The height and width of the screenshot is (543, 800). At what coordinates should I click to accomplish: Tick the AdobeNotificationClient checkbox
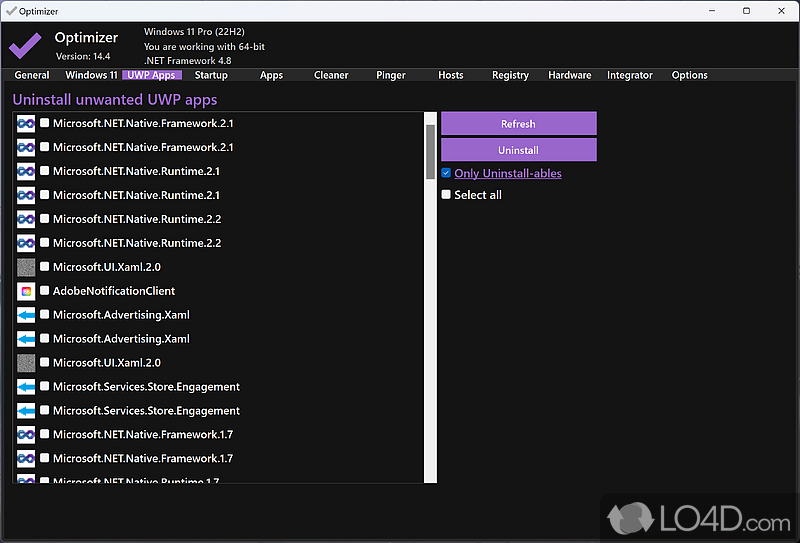(45, 290)
